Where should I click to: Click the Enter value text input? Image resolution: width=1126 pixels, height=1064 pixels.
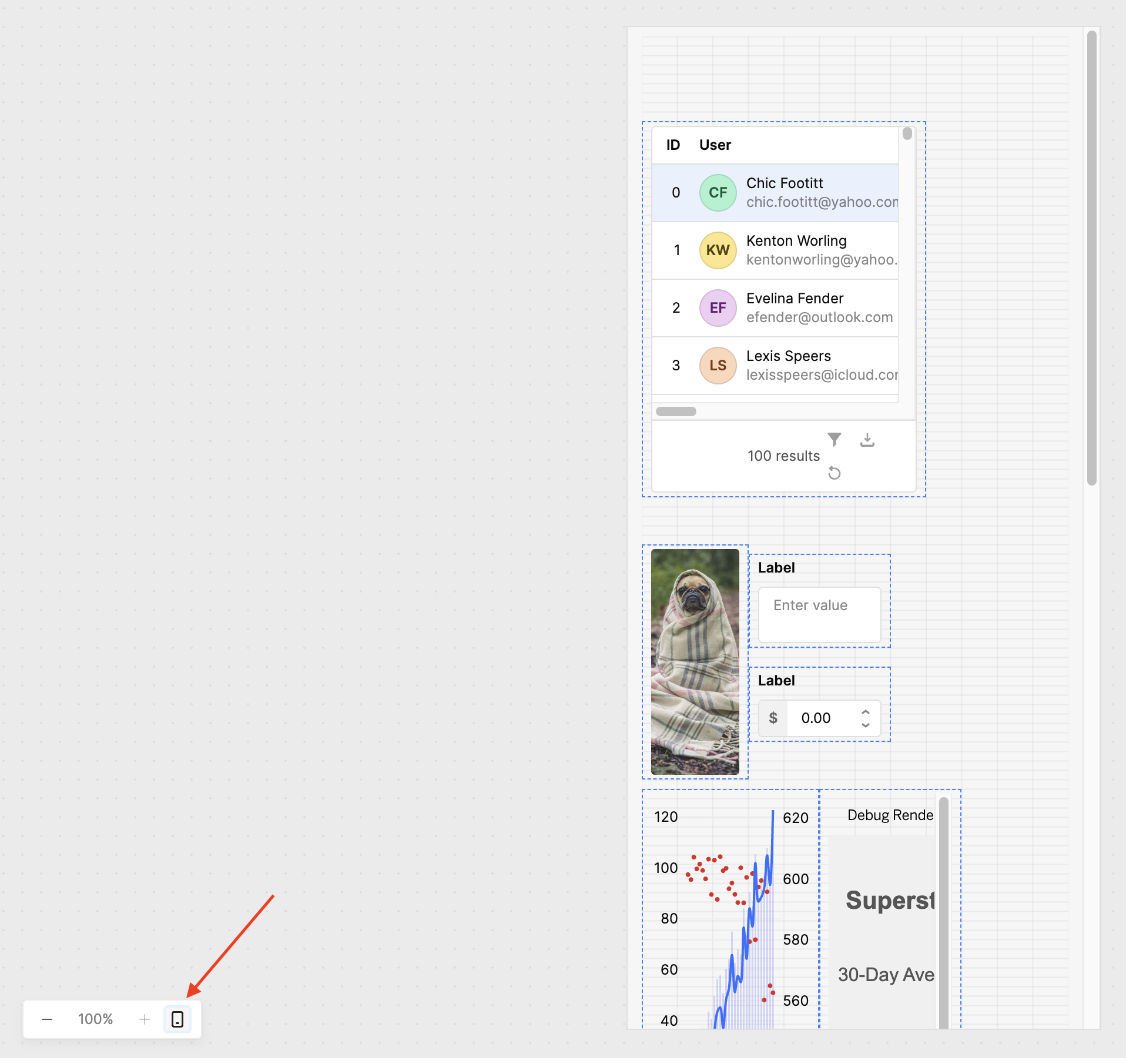pyautogui.click(x=819, y=614)
